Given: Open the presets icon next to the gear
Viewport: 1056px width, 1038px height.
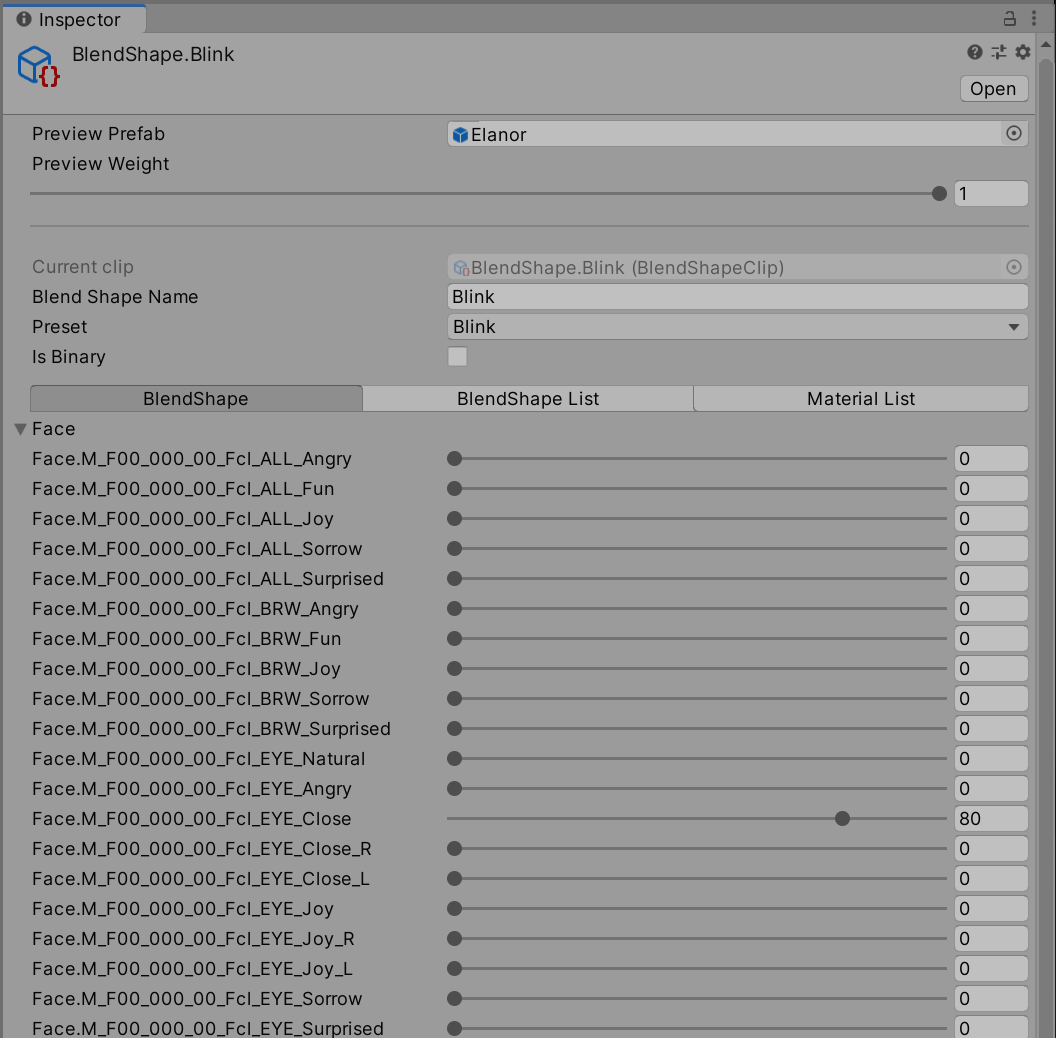Looking at the screenshot, I should 998,52.
